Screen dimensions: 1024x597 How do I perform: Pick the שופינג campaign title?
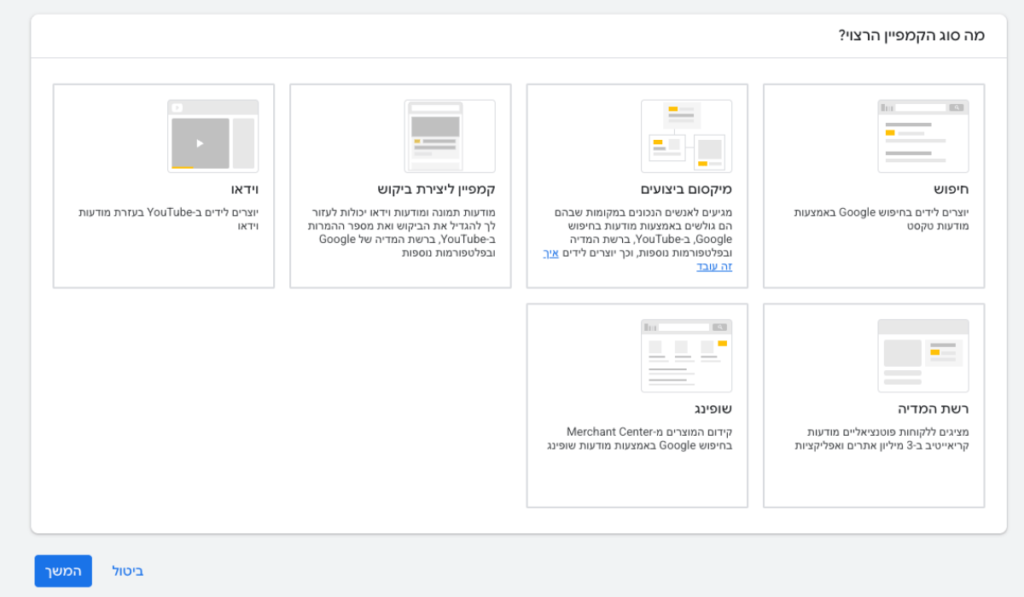713,409
